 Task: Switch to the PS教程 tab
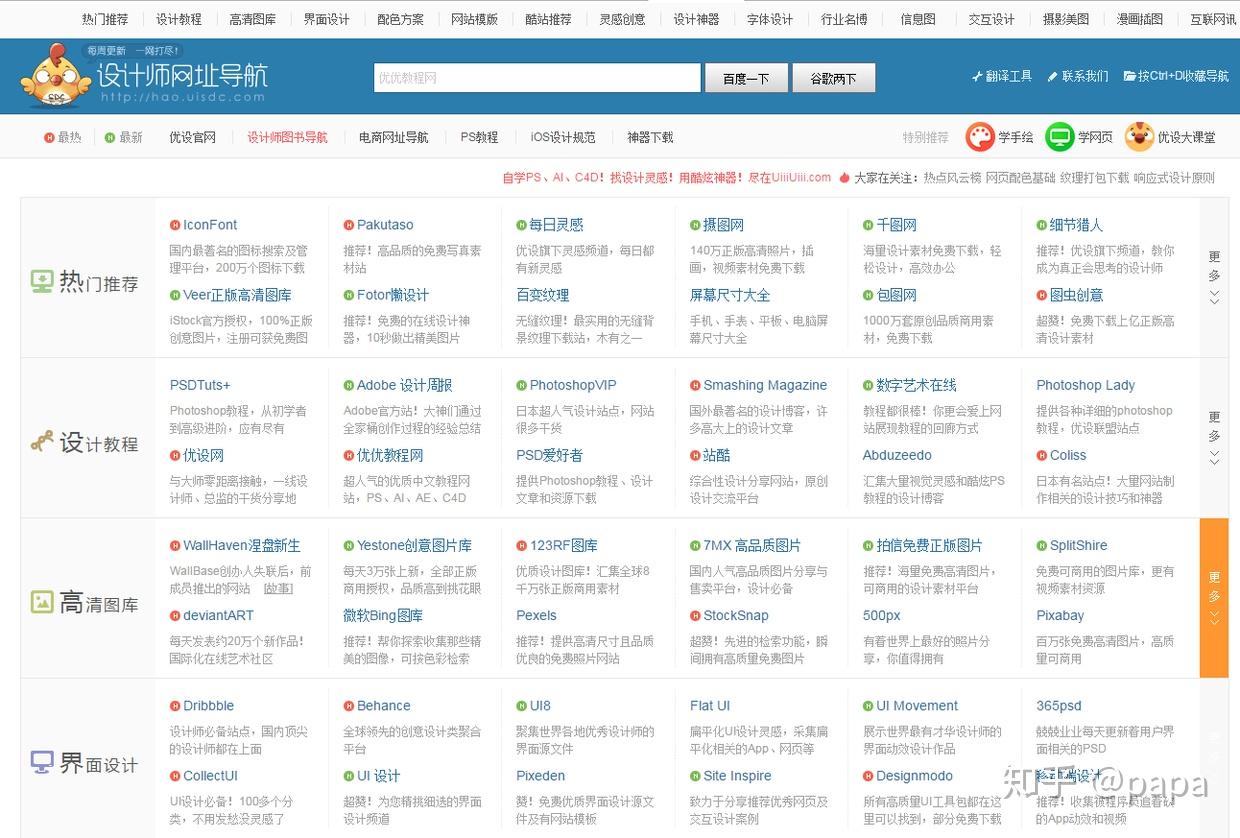click(479, 138)
